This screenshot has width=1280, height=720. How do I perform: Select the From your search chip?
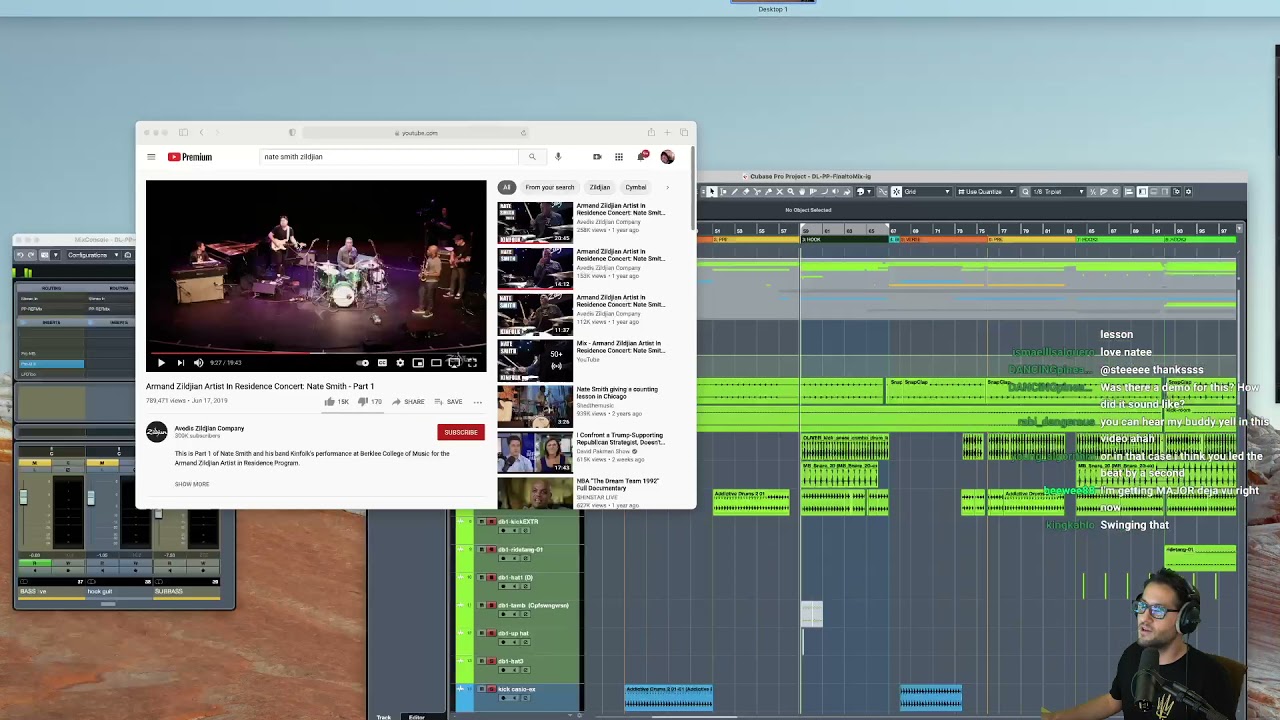(550, 187)
